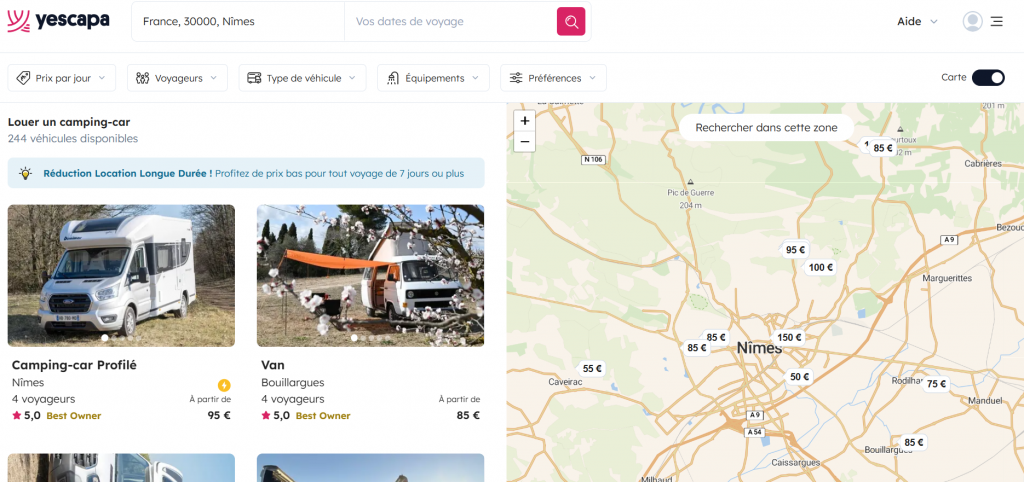Select the 55 € map marker near Caveirac

point(592,368)
